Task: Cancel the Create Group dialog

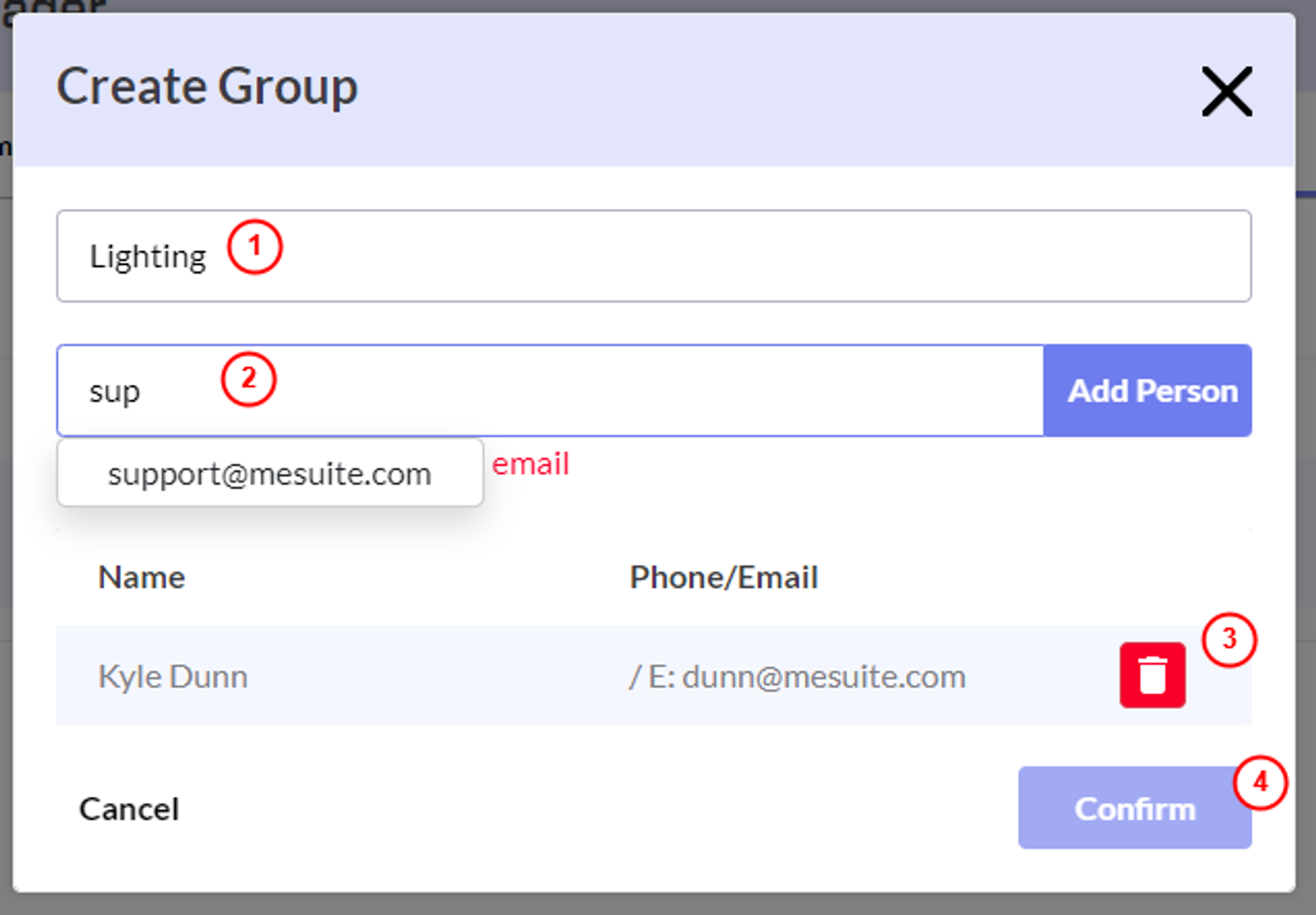Action: (129, 809)
